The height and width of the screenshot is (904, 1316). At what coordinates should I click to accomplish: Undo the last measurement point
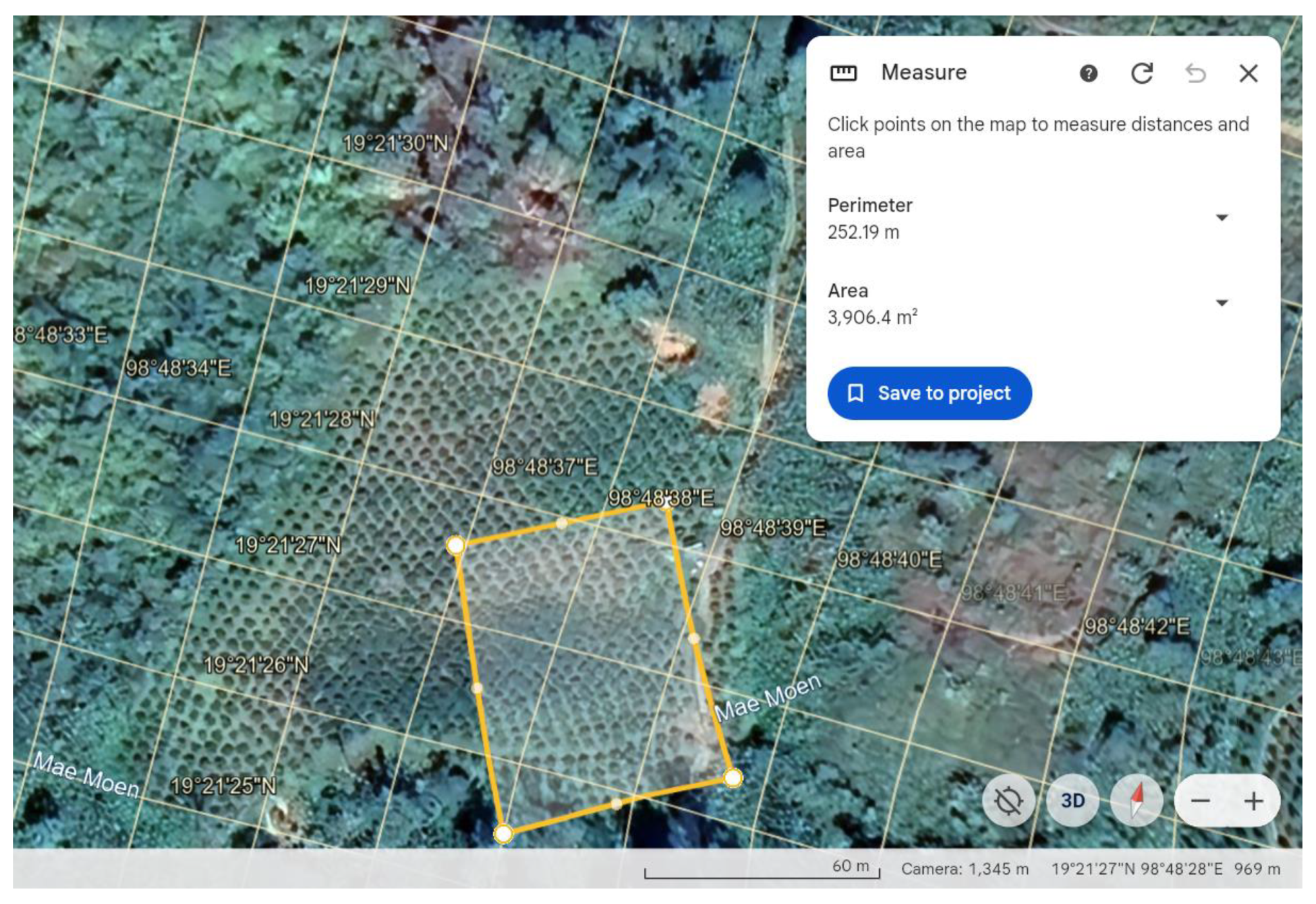point(1195,74)
